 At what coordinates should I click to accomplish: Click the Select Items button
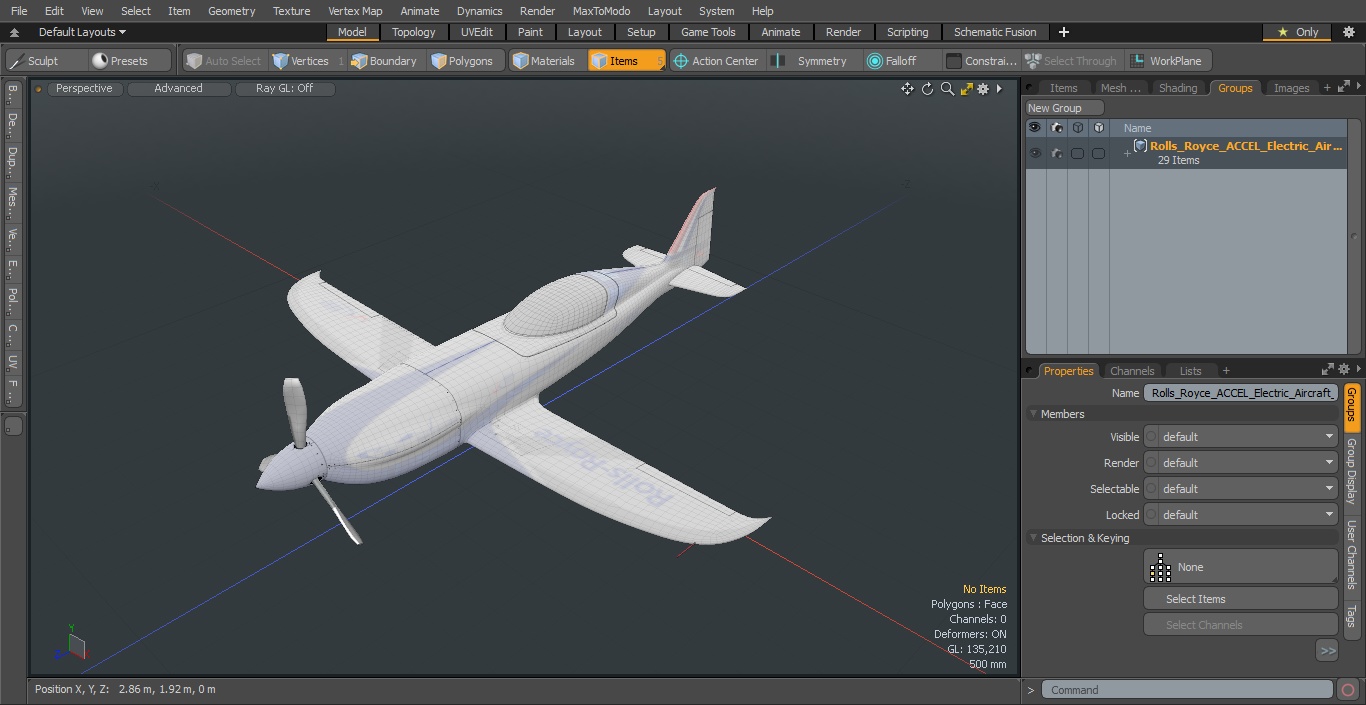[1240, 599]
